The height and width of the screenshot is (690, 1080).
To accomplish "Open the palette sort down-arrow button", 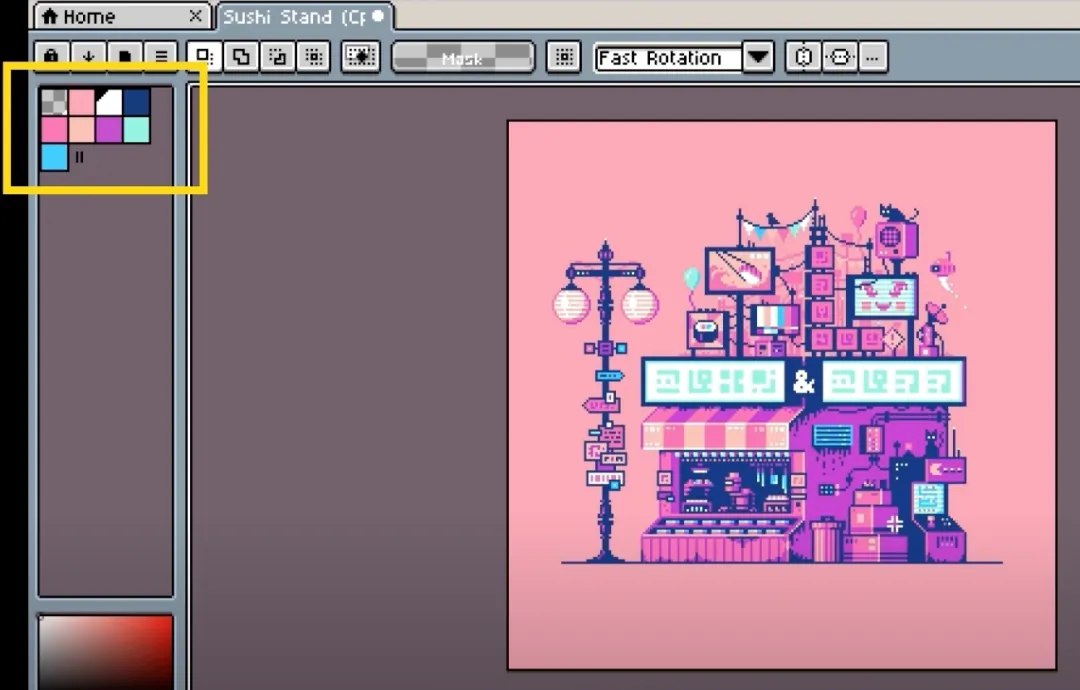I will point(88,56).
